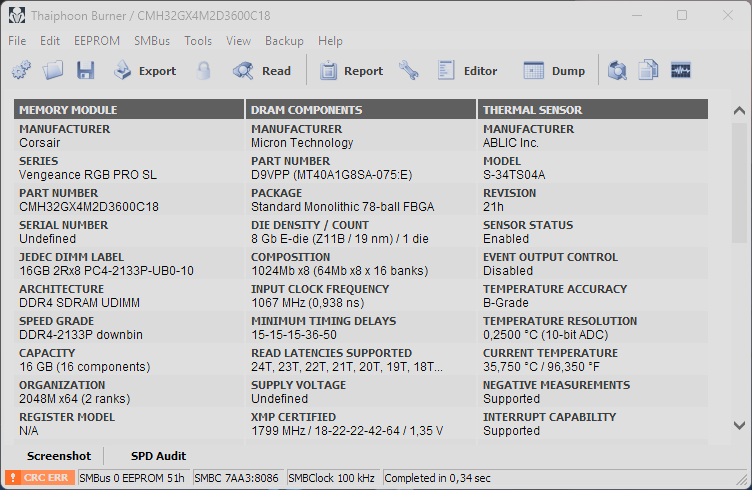Click timing delays 15-15-15-36-50
The height and width of the screenshot is (490, 752).
[294, 335]
